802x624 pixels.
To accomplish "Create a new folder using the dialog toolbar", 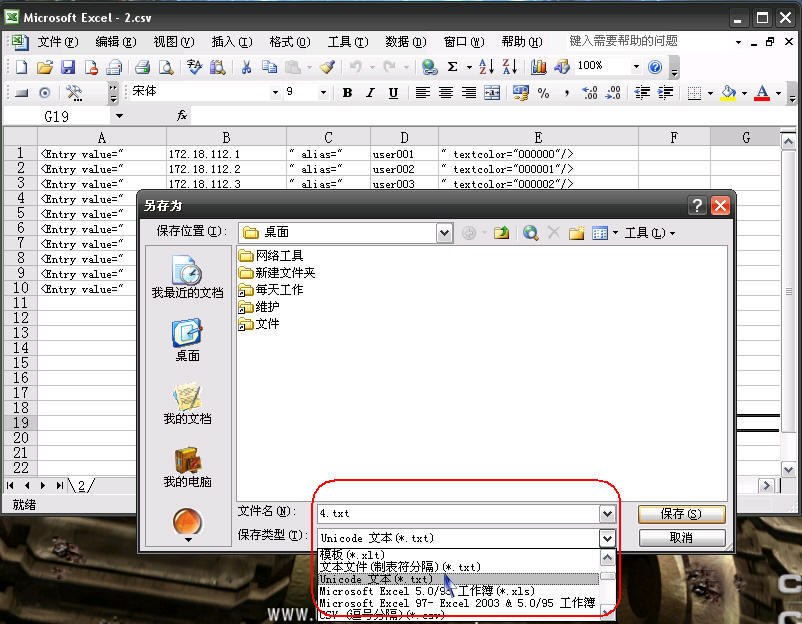I will 576,233.
